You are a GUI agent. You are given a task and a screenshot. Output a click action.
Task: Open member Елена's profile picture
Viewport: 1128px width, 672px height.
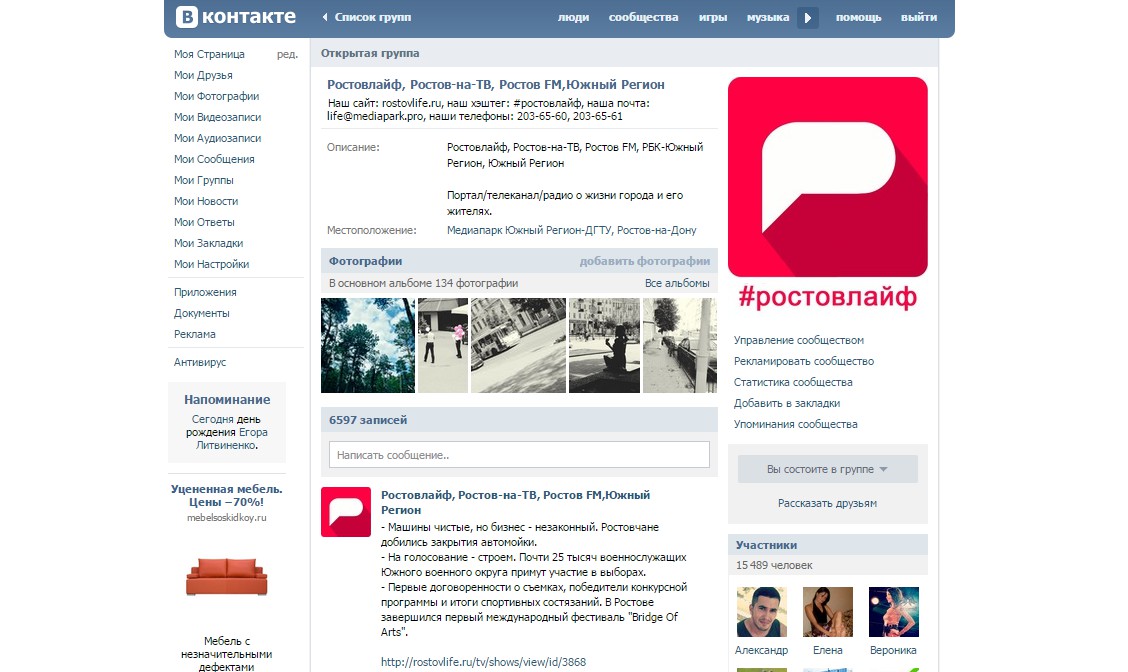[x=827, y=612]
